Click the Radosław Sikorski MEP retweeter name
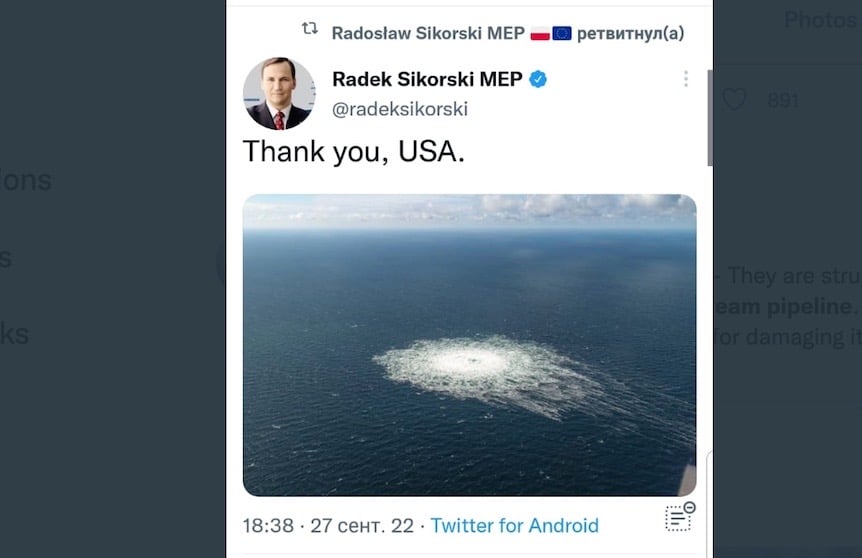Screen dimensions: 862x558 click(428, 33)
